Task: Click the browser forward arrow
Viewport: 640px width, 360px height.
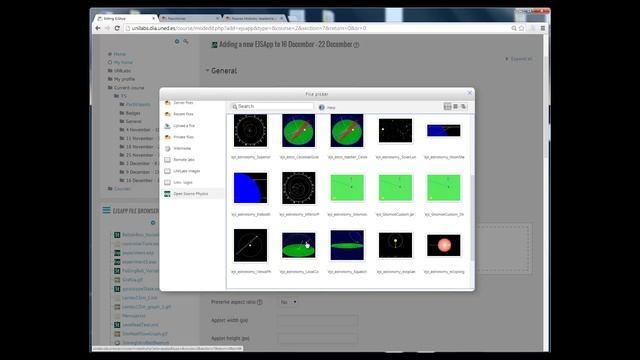Action: click(107, 28)
